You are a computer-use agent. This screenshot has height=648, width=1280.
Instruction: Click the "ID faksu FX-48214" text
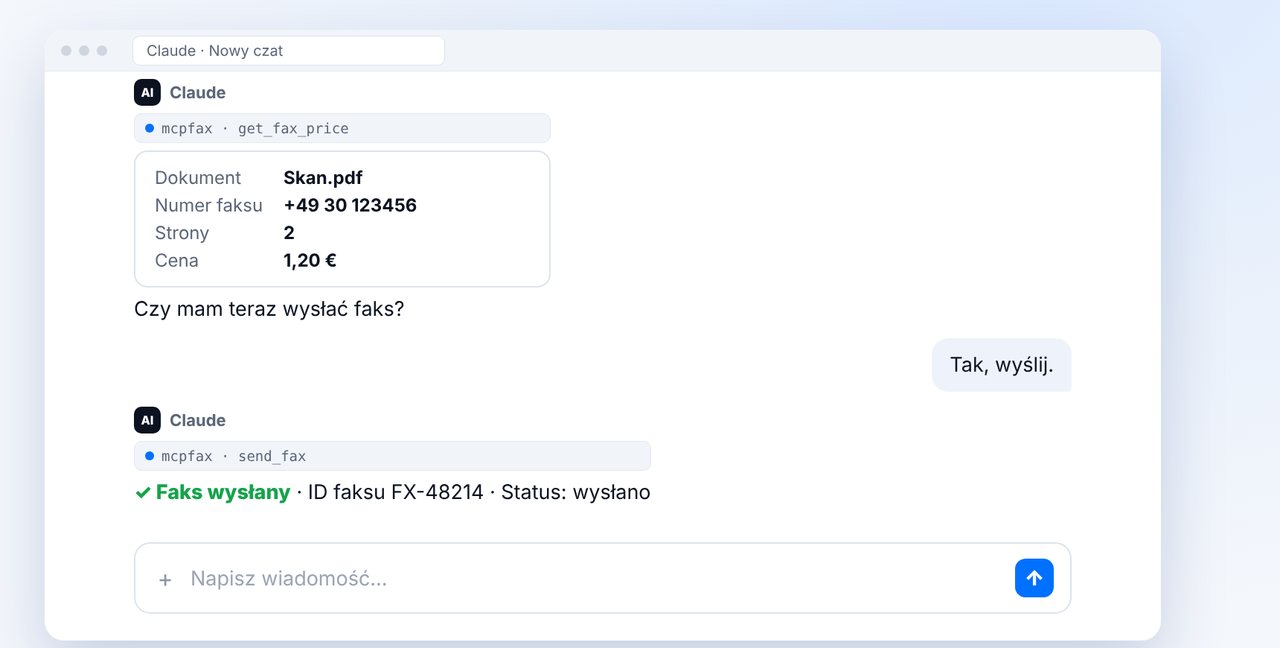[x=396, y=492]
